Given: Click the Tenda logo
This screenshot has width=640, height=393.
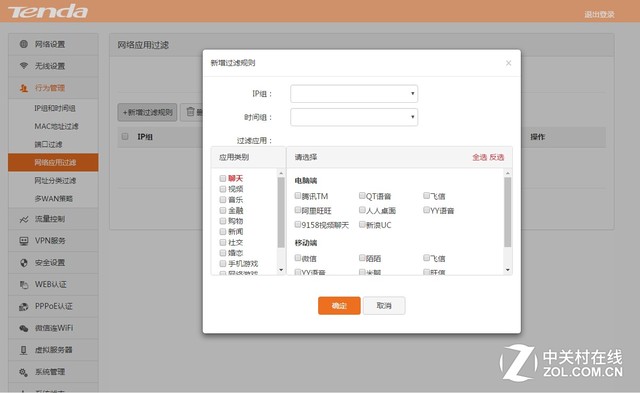Looking at the screenshot, I should (x=48, y=11).
